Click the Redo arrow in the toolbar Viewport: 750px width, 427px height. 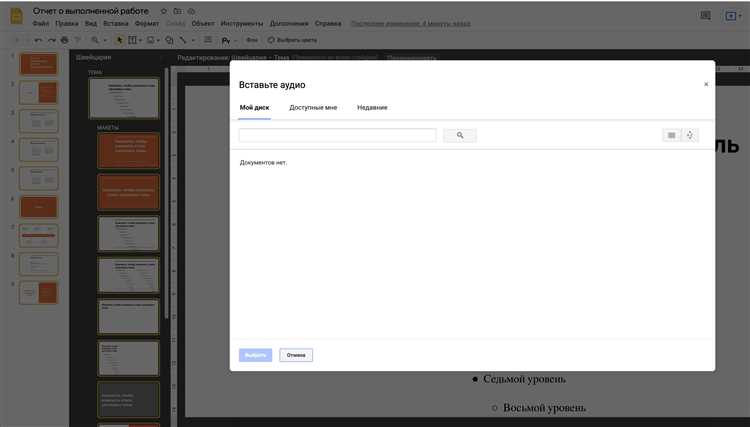pyautogui.click(x=52, y=41)
